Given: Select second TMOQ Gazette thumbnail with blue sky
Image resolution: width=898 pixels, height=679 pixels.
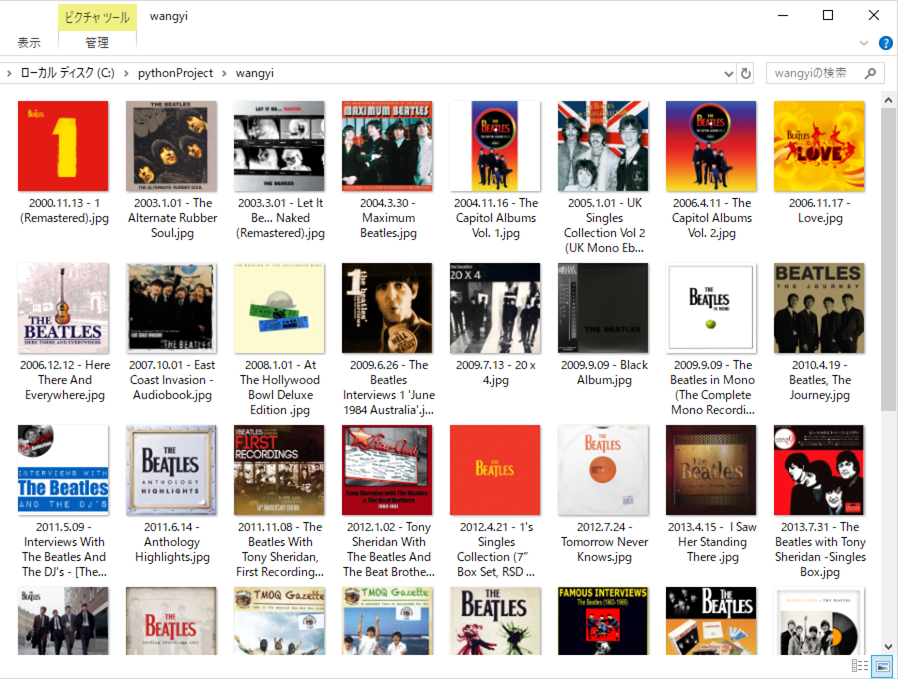Looking at the screenshot, I should [x=387, y=621].
